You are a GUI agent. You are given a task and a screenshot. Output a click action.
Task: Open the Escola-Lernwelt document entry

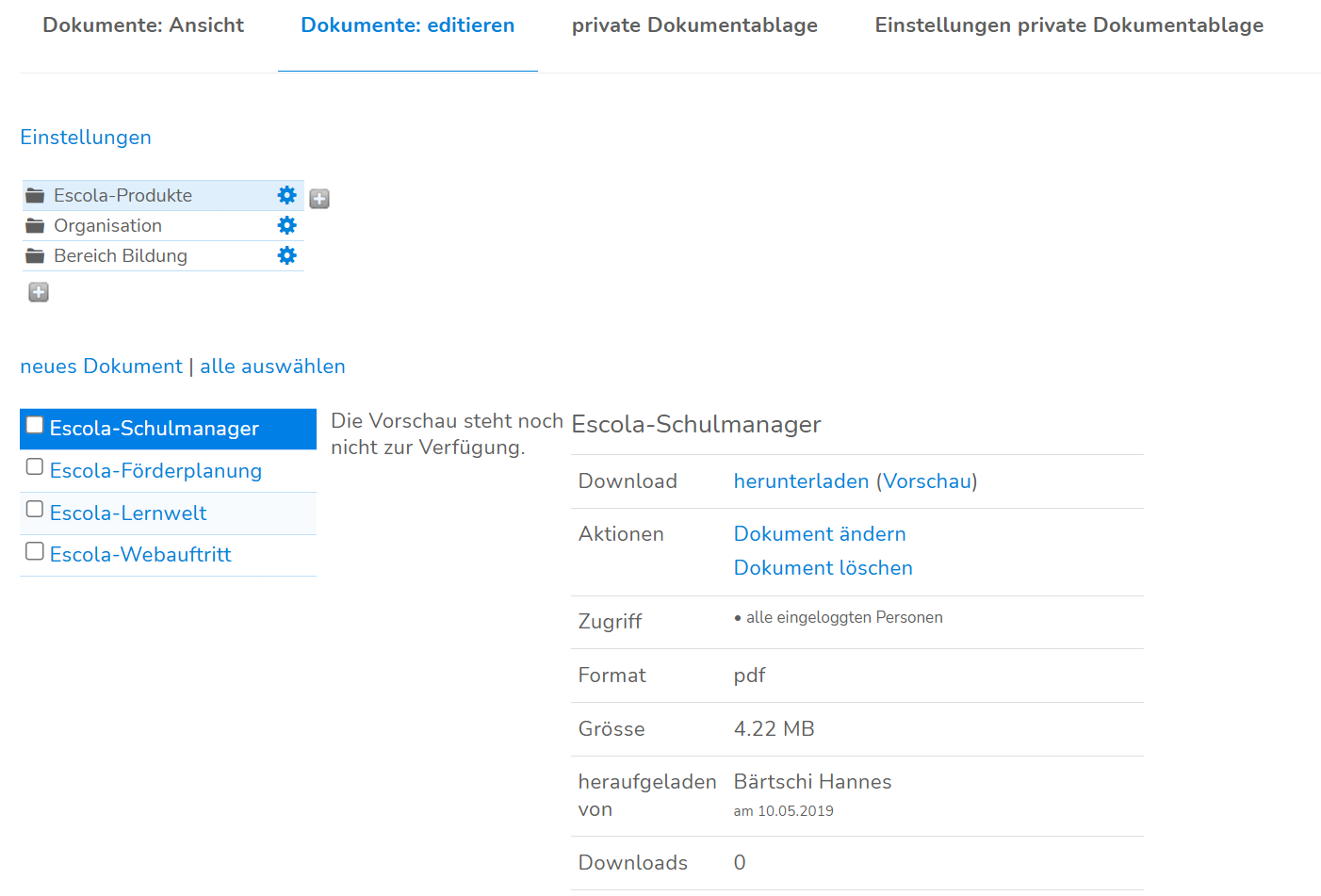[x=128, y=513]
